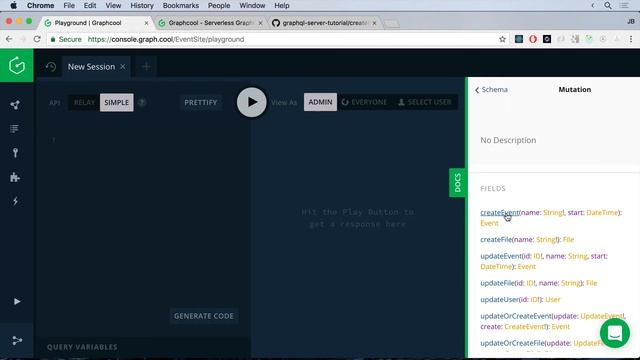640x360 pixels.
Task: Click the Graphcool logo icon
Action: (x=17, y=65)
